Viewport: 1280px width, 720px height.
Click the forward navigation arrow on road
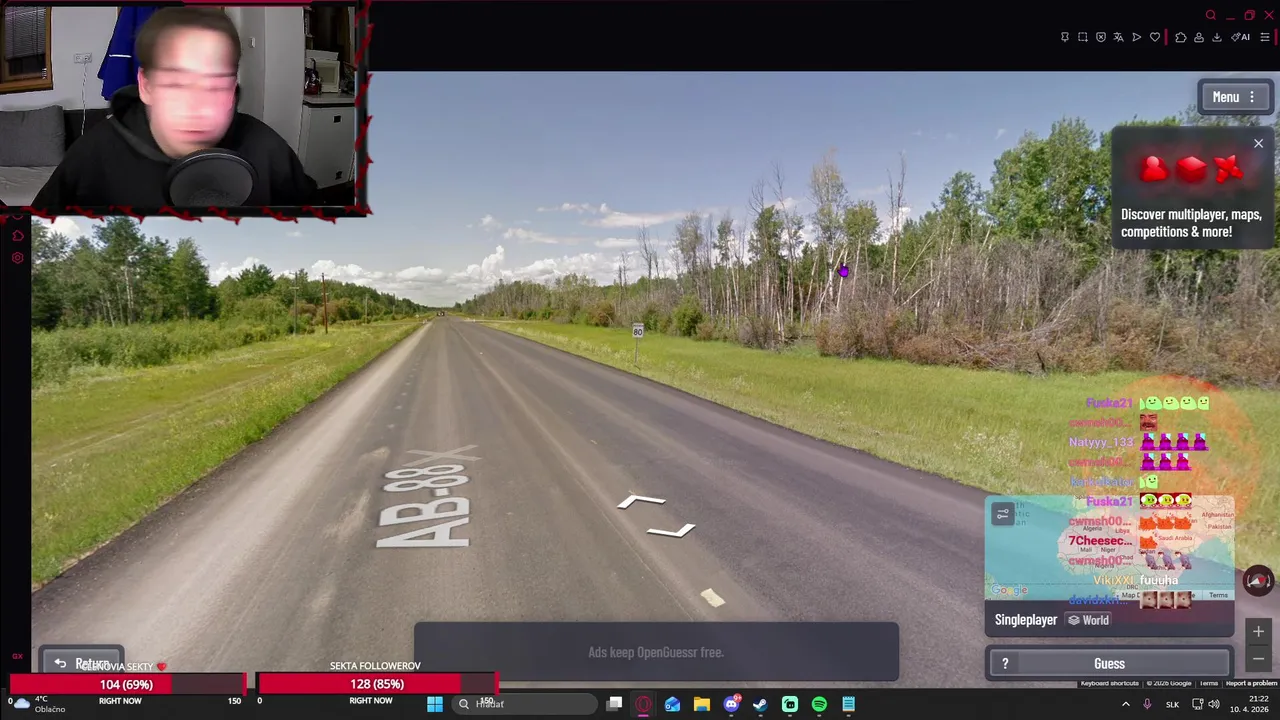pyautogui.click(x=641, y=502)
